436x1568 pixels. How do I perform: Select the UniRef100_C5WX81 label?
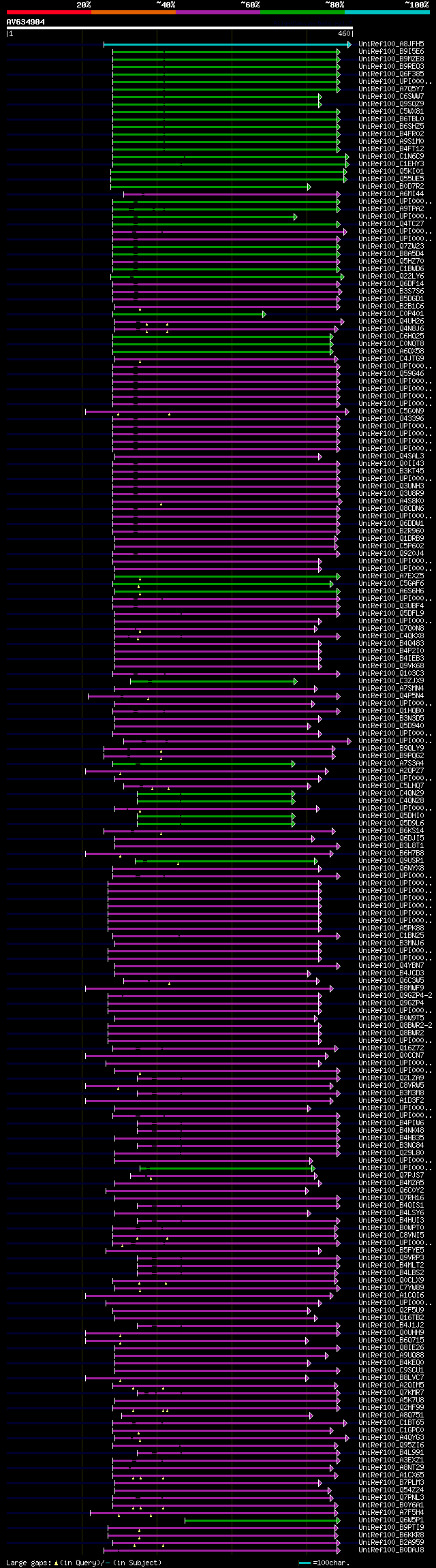click(391, 112)
